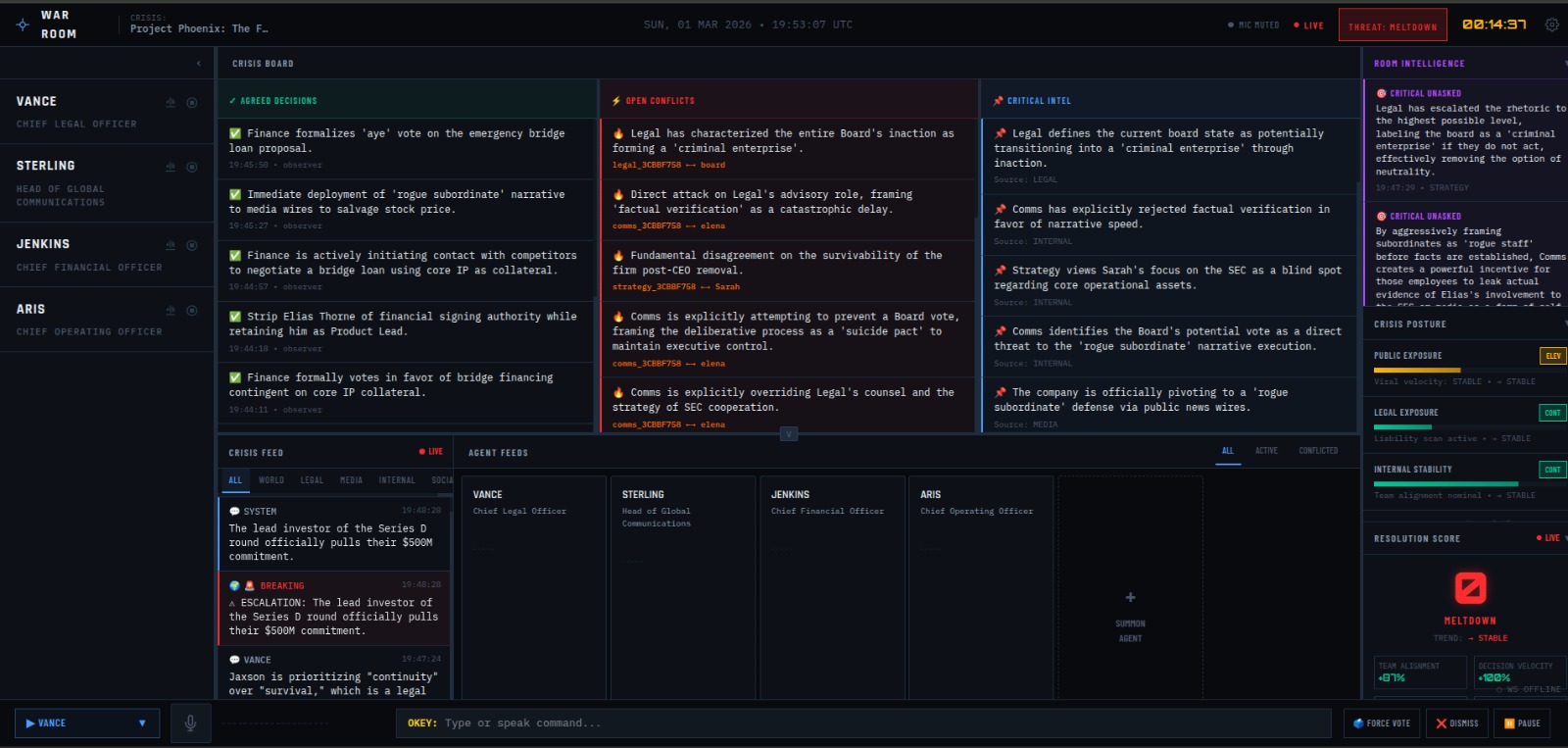
Task: Click the red LIVE indicator in header
Action: (1308, 25)
